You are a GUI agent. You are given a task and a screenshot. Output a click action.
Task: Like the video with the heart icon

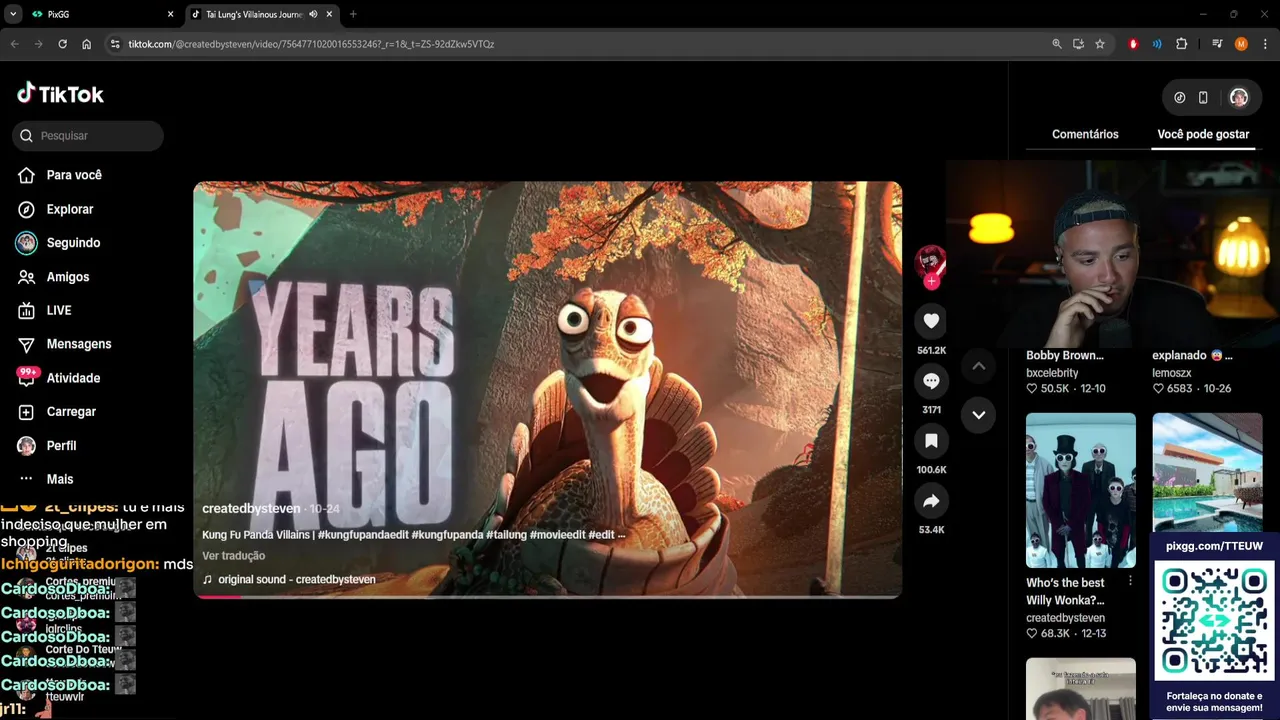point(931,321)
